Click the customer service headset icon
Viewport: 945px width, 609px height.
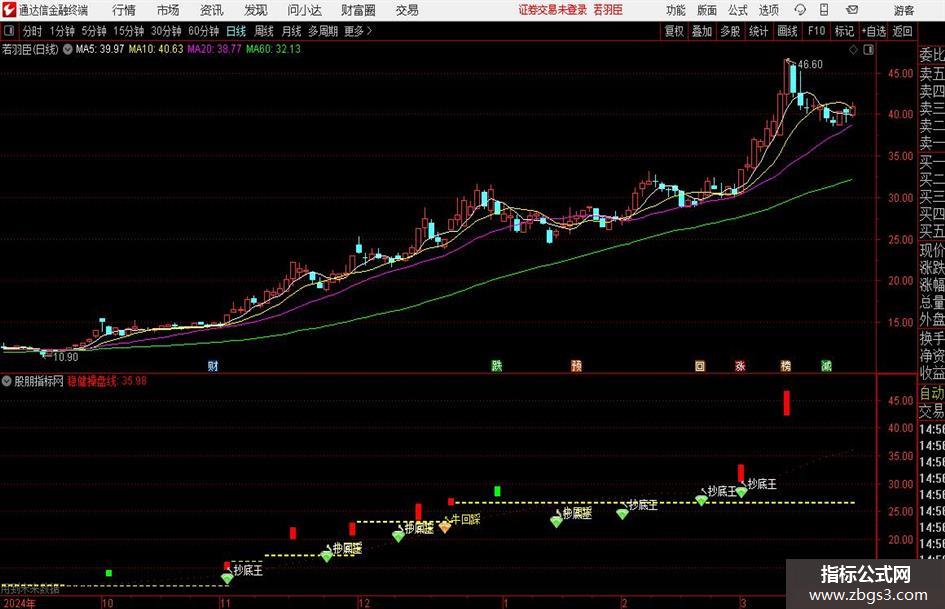pyautogui.click(x=800, y=10)
